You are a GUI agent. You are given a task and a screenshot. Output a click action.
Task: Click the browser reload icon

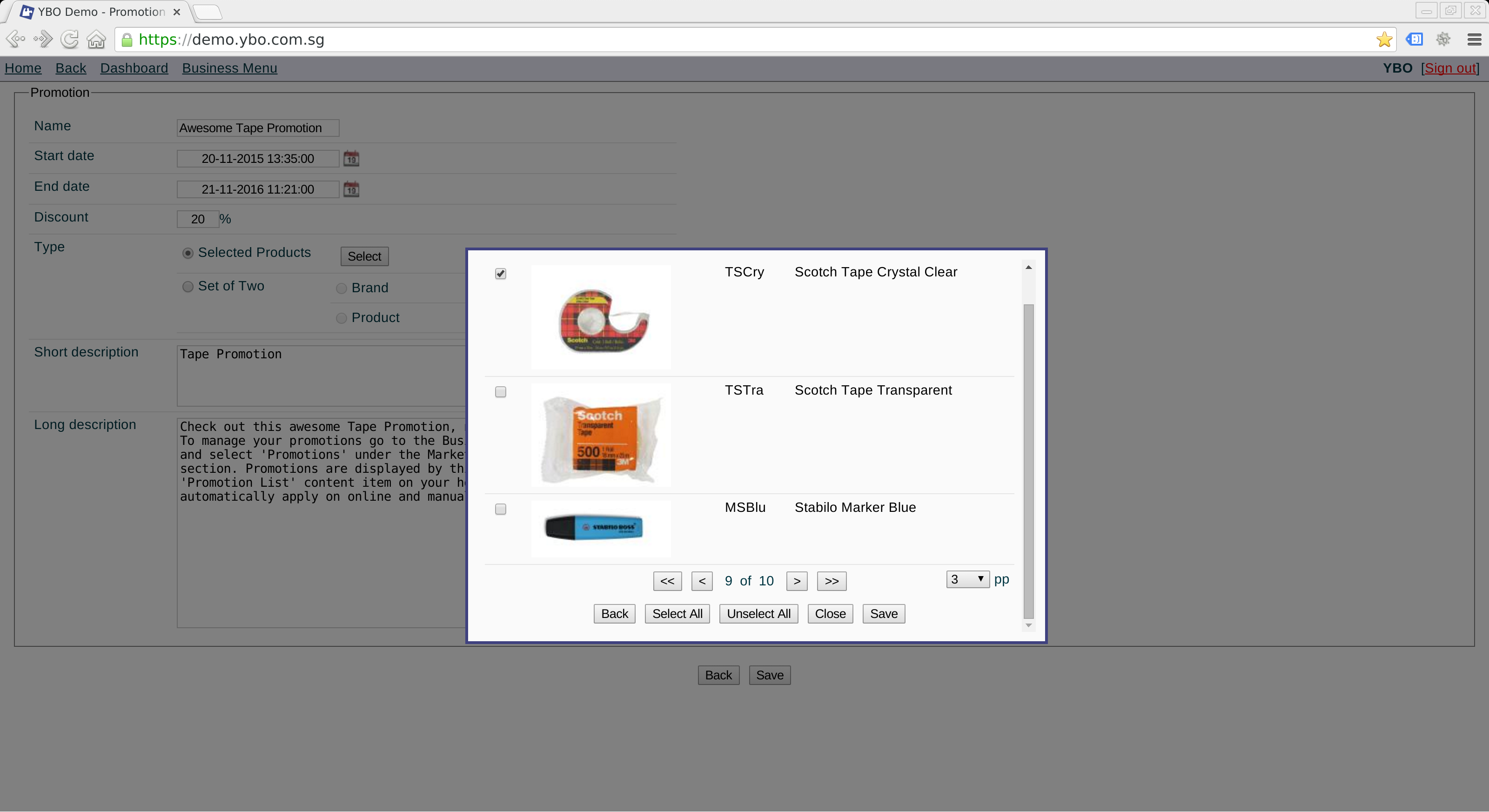pyautogui.click(x=70, y=39)
